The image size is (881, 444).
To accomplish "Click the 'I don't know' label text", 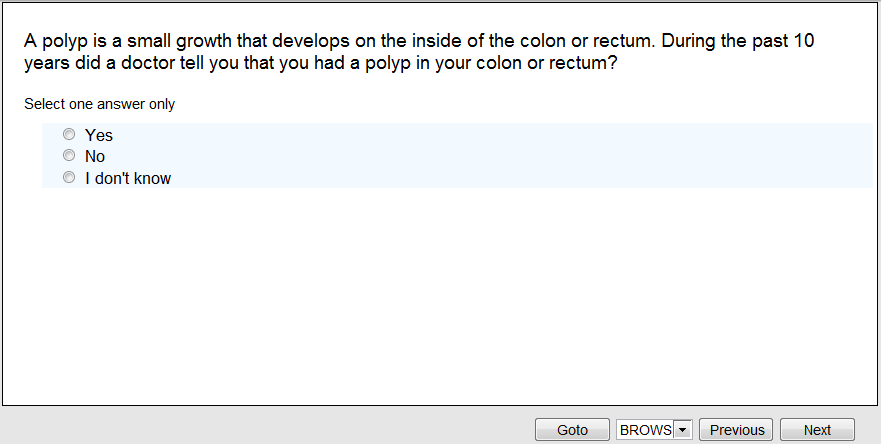I will tap(128, 179).
